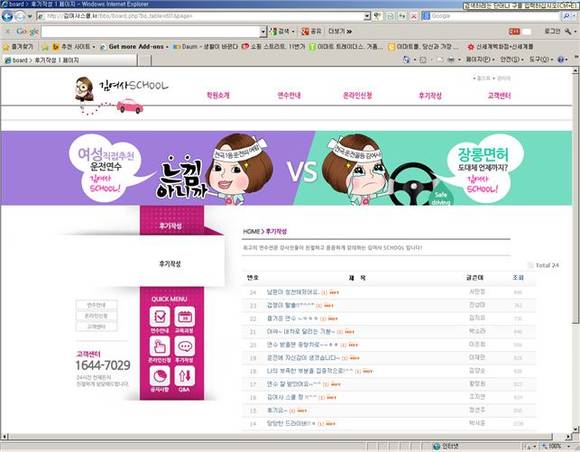The image size is (580, 452).
Task: Open review post number 24 title
Action: coord(292,292)
